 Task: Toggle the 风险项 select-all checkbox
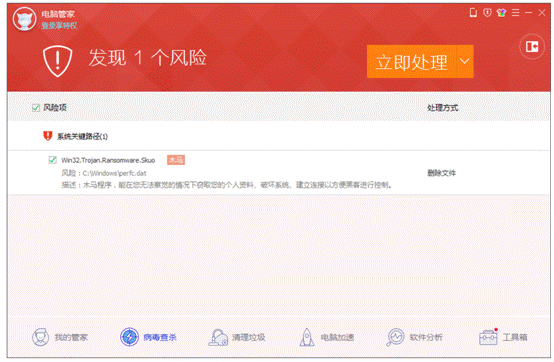click(35, 108)
